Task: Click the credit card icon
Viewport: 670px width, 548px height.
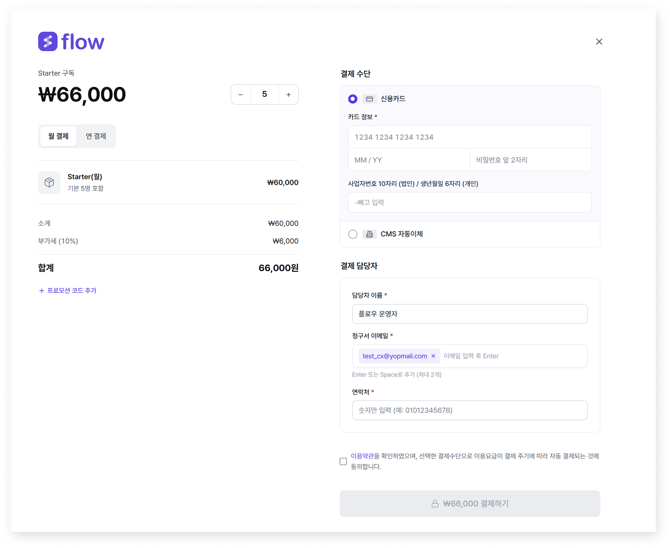Action: [369, 99]
